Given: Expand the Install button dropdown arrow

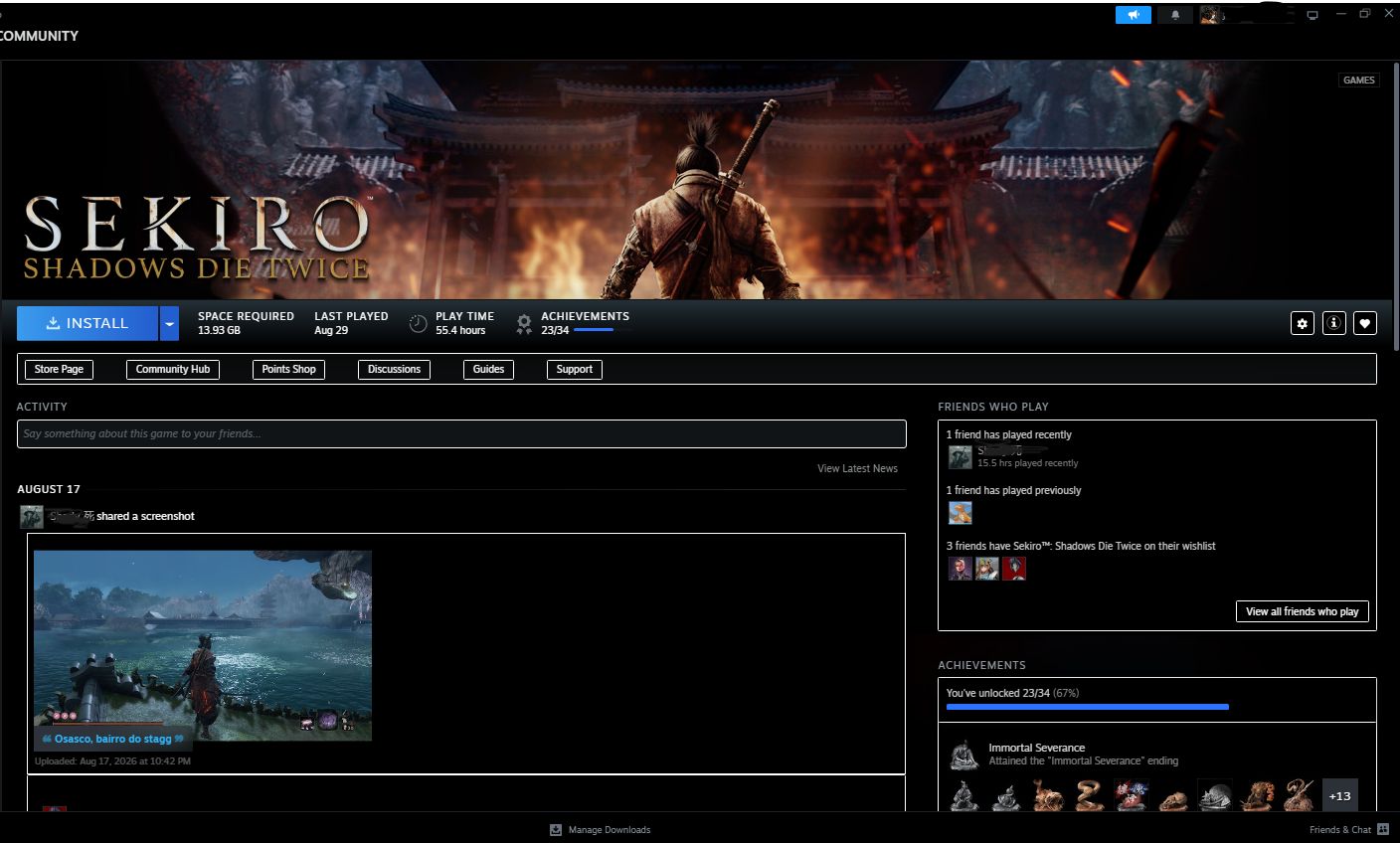Looking at the screenshot, I should pyautogui.click(x=169, y=323).
